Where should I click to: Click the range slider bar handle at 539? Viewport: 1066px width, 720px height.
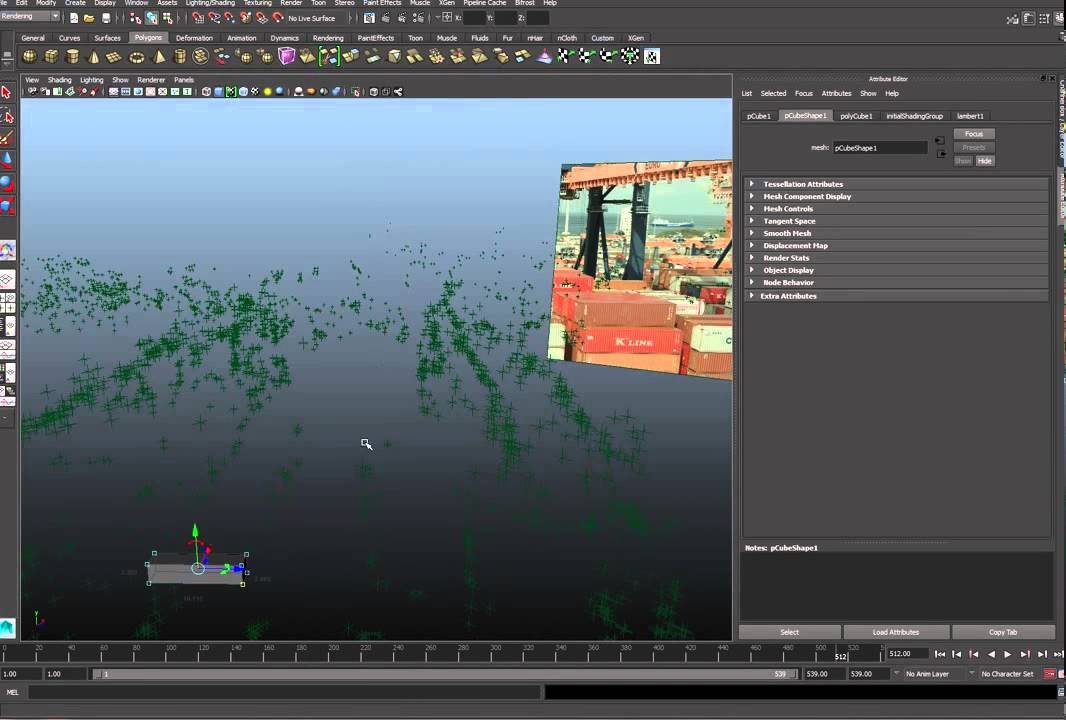(794, 674)
